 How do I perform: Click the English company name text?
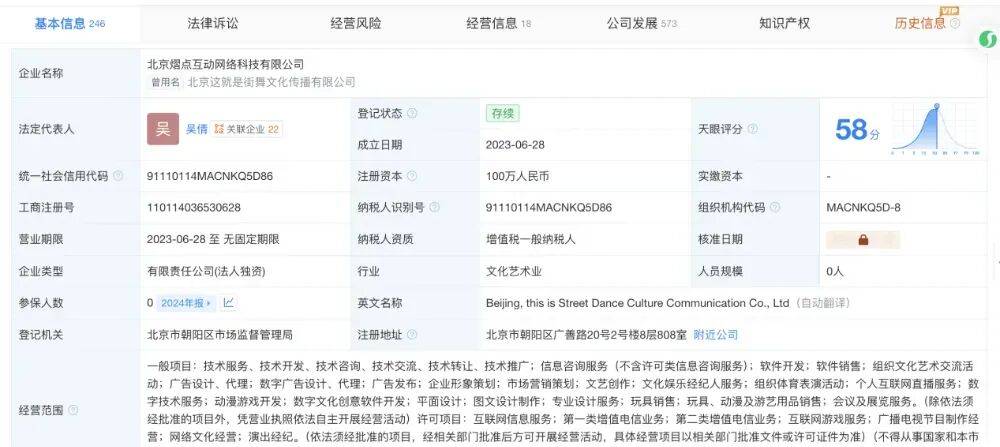(638, 303)
